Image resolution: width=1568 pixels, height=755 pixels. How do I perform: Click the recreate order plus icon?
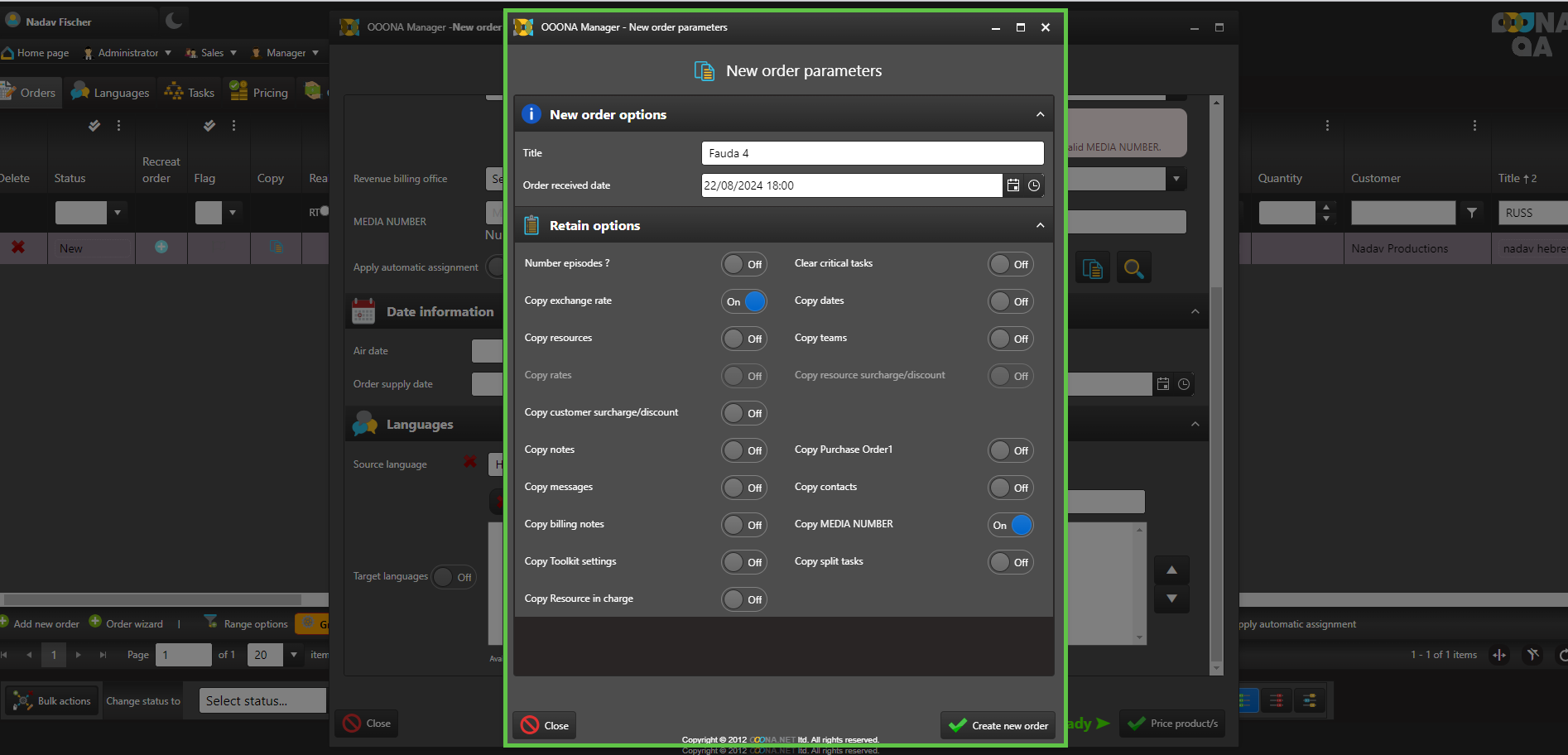coord(161,248)
